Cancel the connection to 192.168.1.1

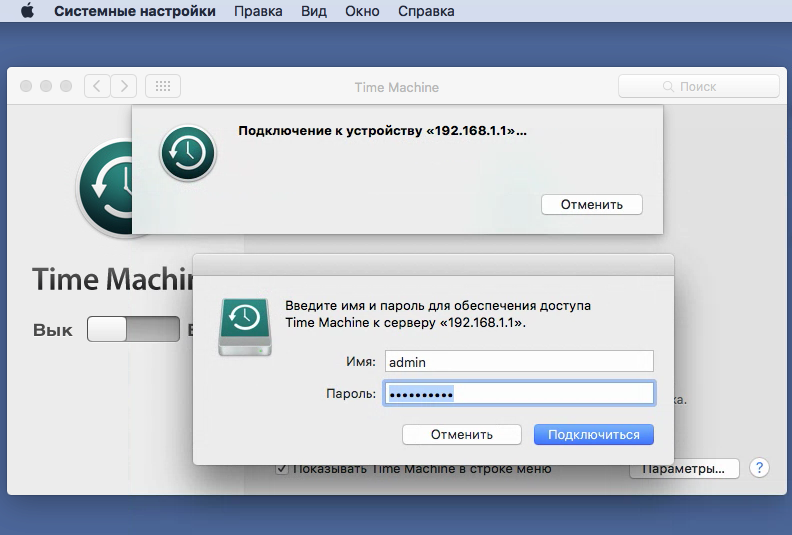(x=591, y=204)
